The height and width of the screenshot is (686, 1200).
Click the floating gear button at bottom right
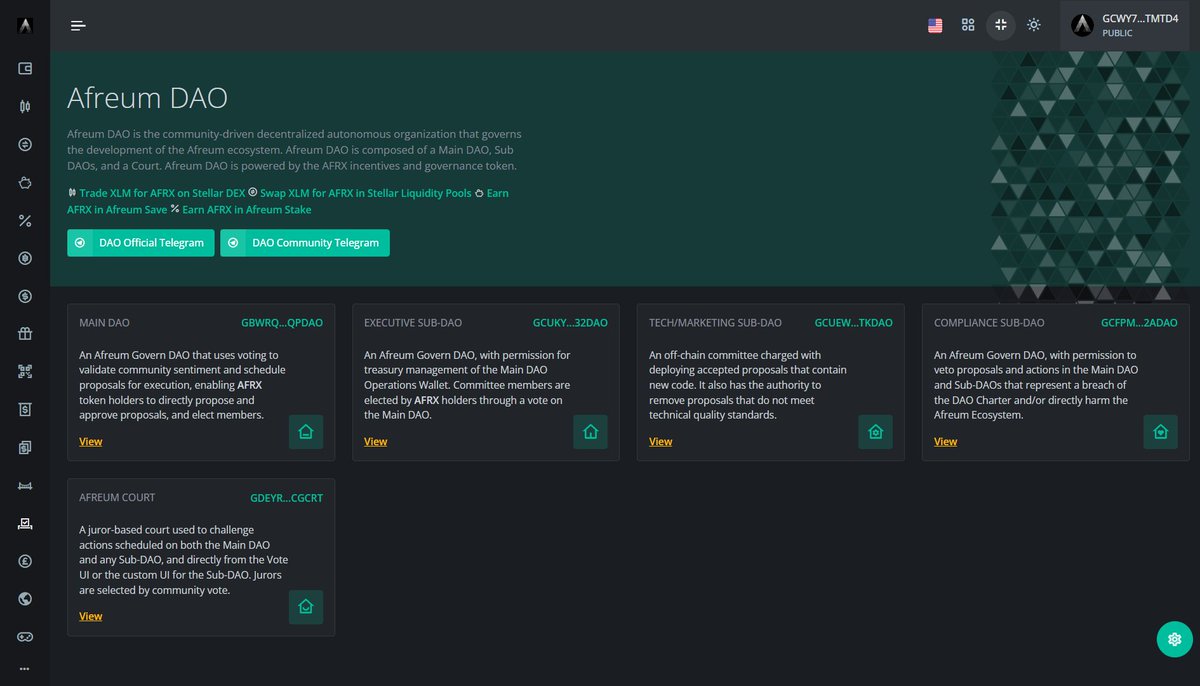1174,638
